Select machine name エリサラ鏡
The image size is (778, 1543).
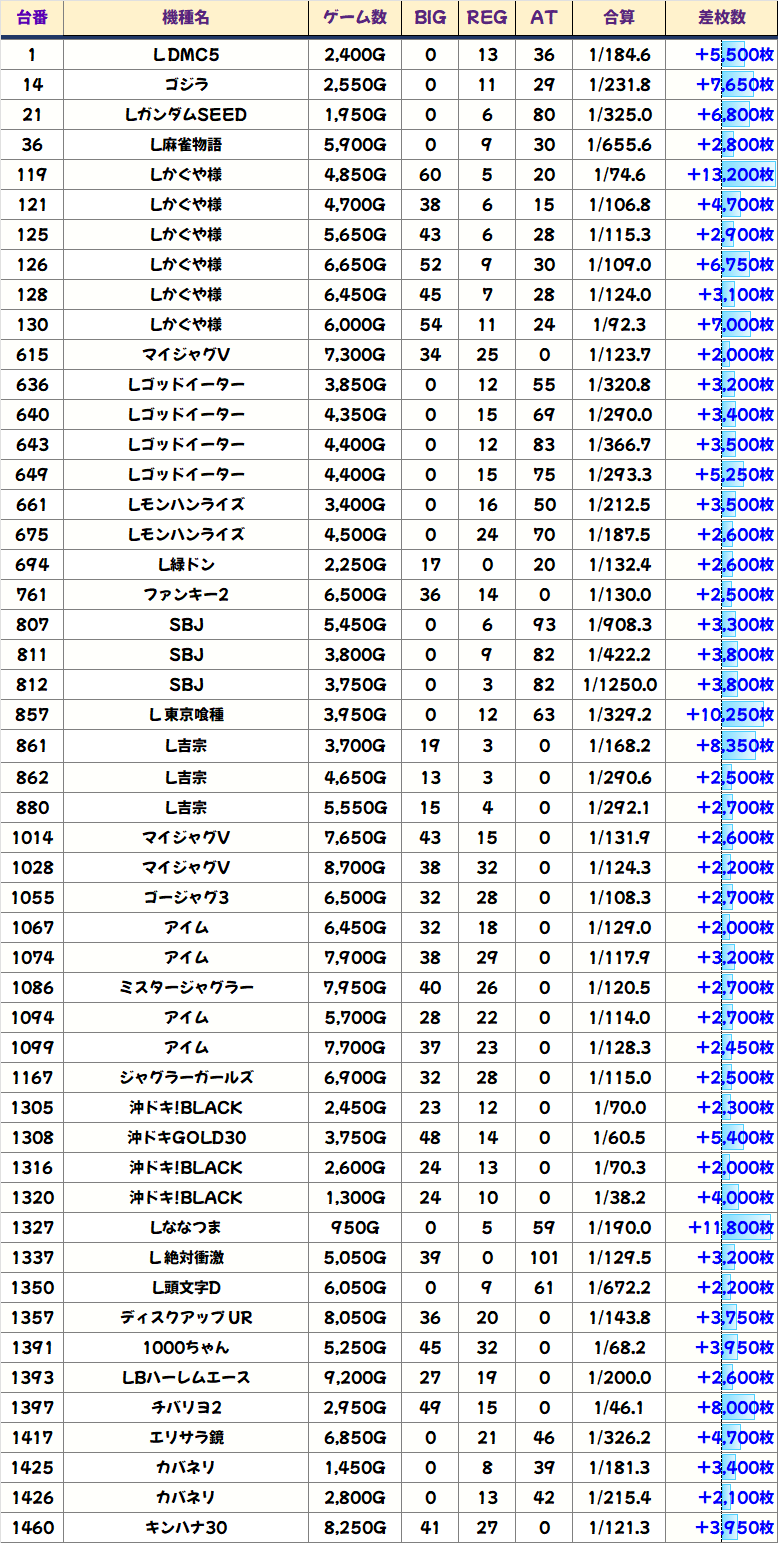coord(186,1437)
